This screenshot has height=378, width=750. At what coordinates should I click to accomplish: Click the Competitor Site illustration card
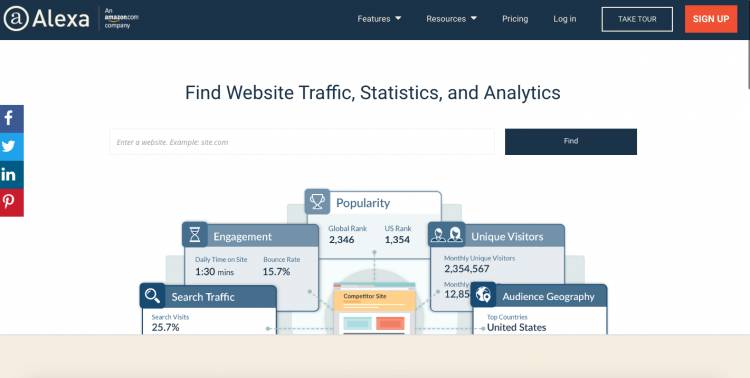pyautogui.click(x=375, y=308)
